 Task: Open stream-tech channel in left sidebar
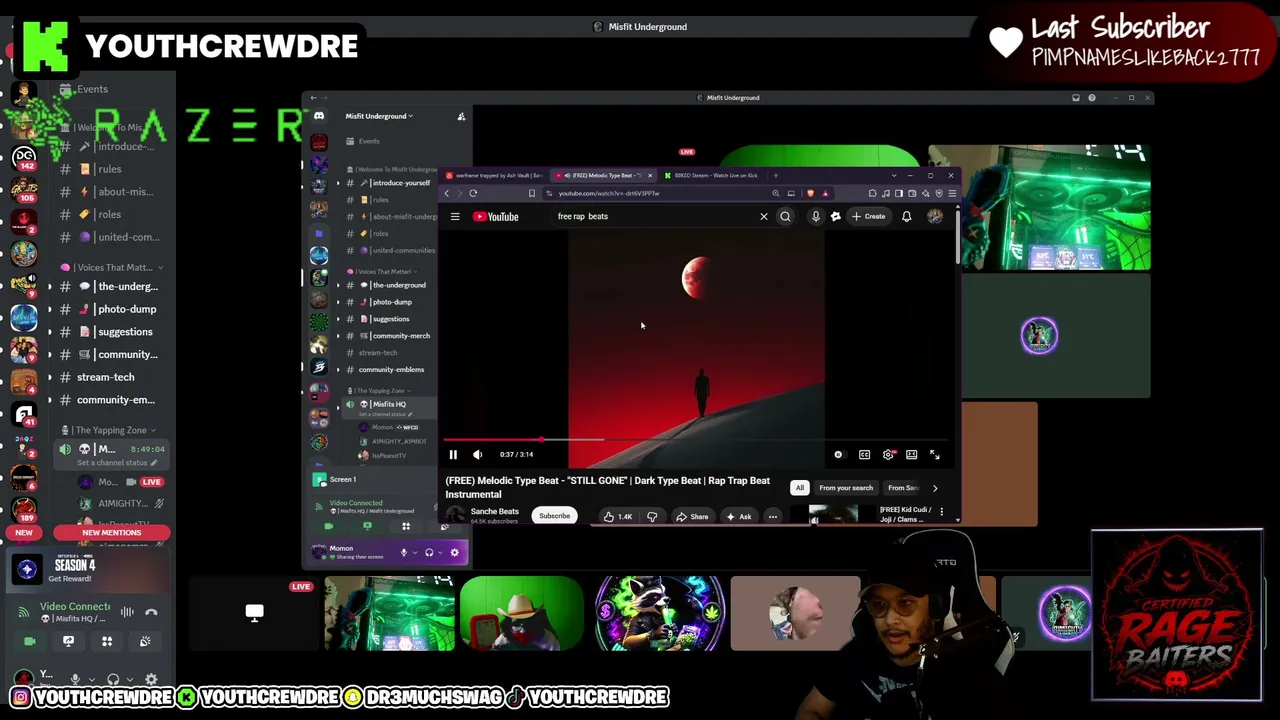point(105,377)
